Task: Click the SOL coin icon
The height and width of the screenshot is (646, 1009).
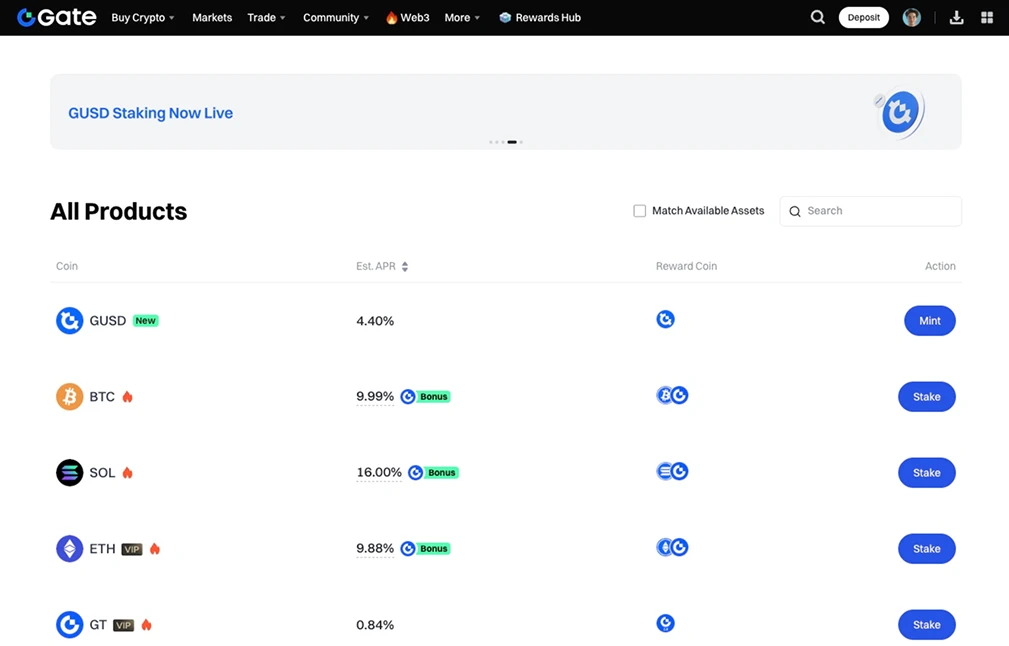Action: click(69, 472)
